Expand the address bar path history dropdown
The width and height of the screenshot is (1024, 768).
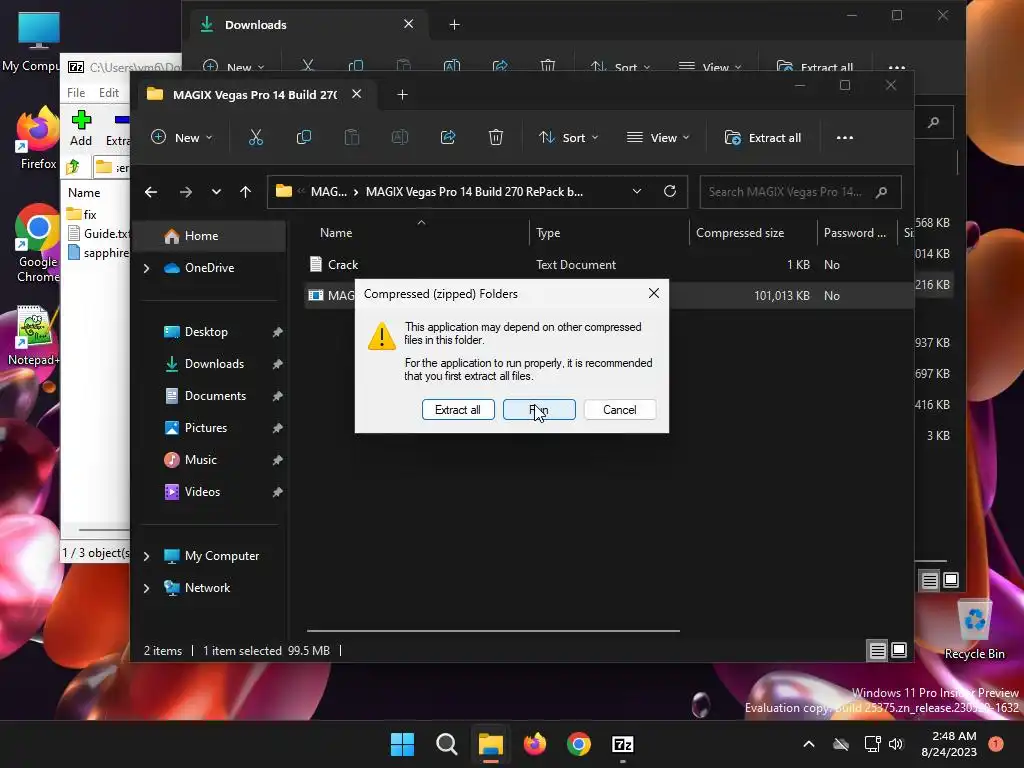tap(637, 191)
